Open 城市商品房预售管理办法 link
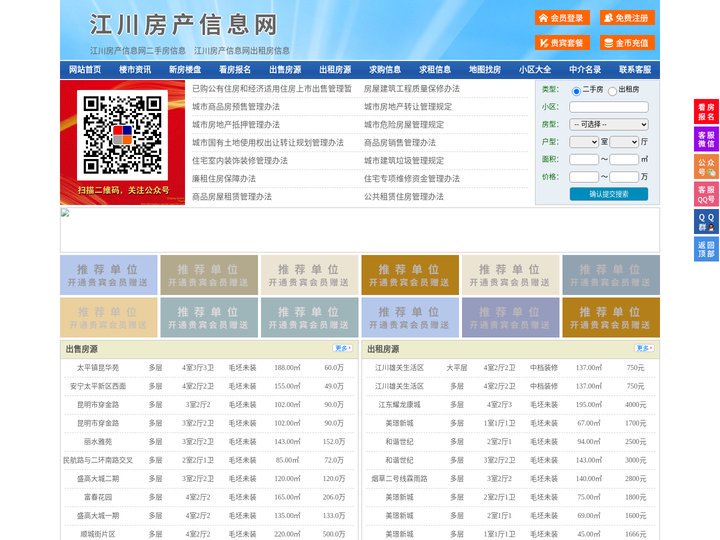 (236, 107)
